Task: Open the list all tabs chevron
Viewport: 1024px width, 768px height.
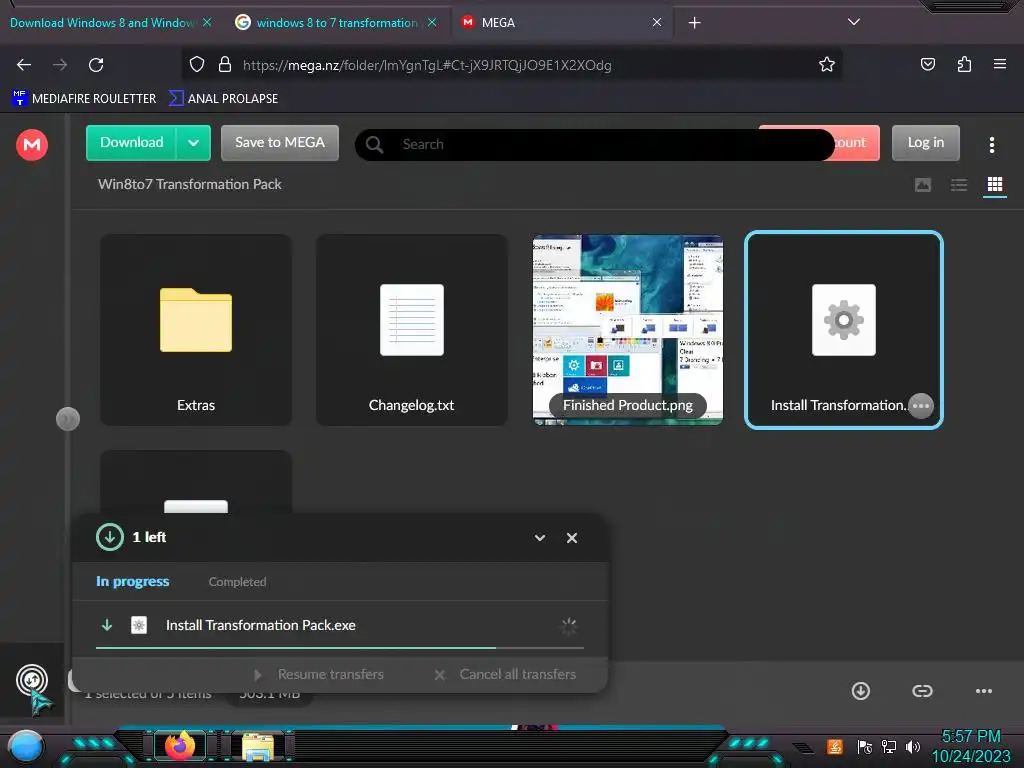Action: click(x=854, y=22)
